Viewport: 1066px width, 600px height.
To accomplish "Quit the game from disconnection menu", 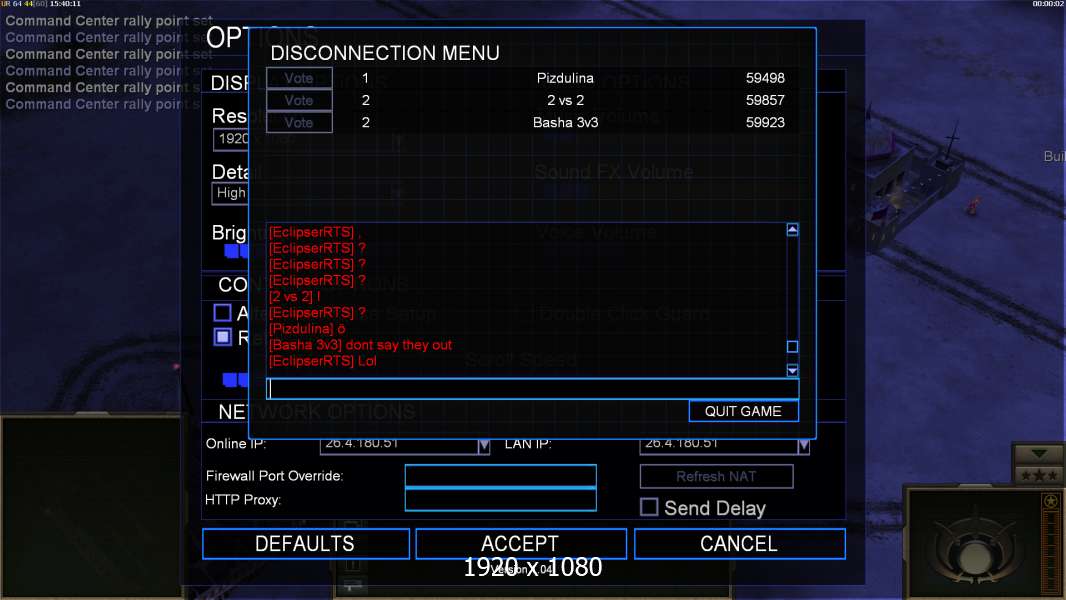I will click(743, 411).
